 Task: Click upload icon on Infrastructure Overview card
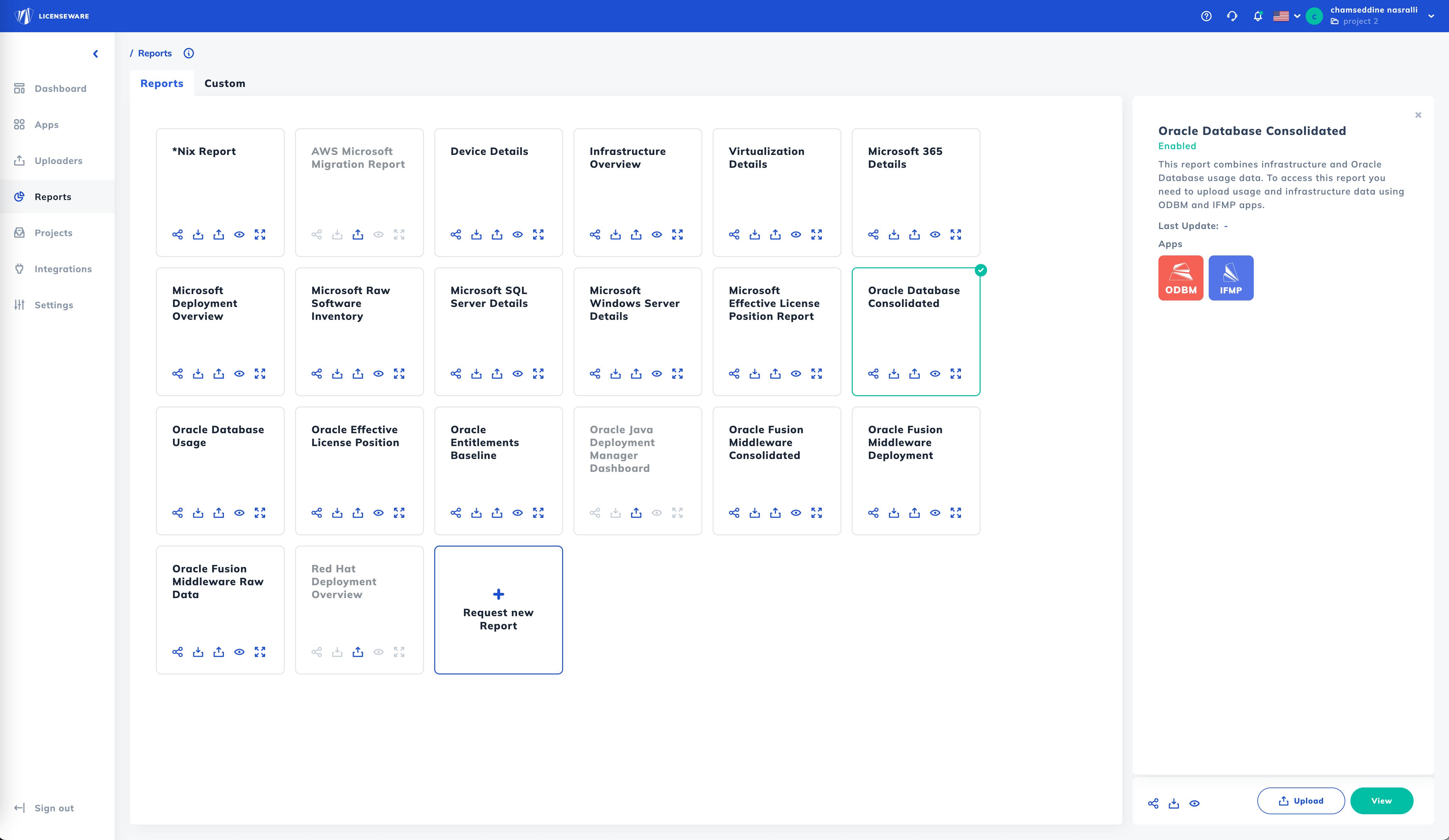(636, 234)
